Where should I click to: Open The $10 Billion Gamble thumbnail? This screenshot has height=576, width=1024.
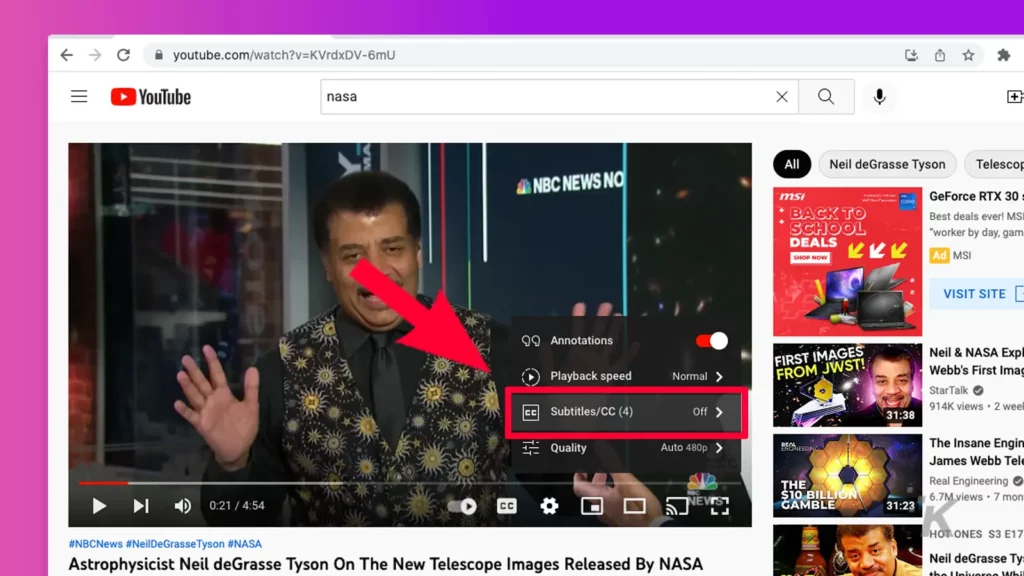click(x=848, y=475)
